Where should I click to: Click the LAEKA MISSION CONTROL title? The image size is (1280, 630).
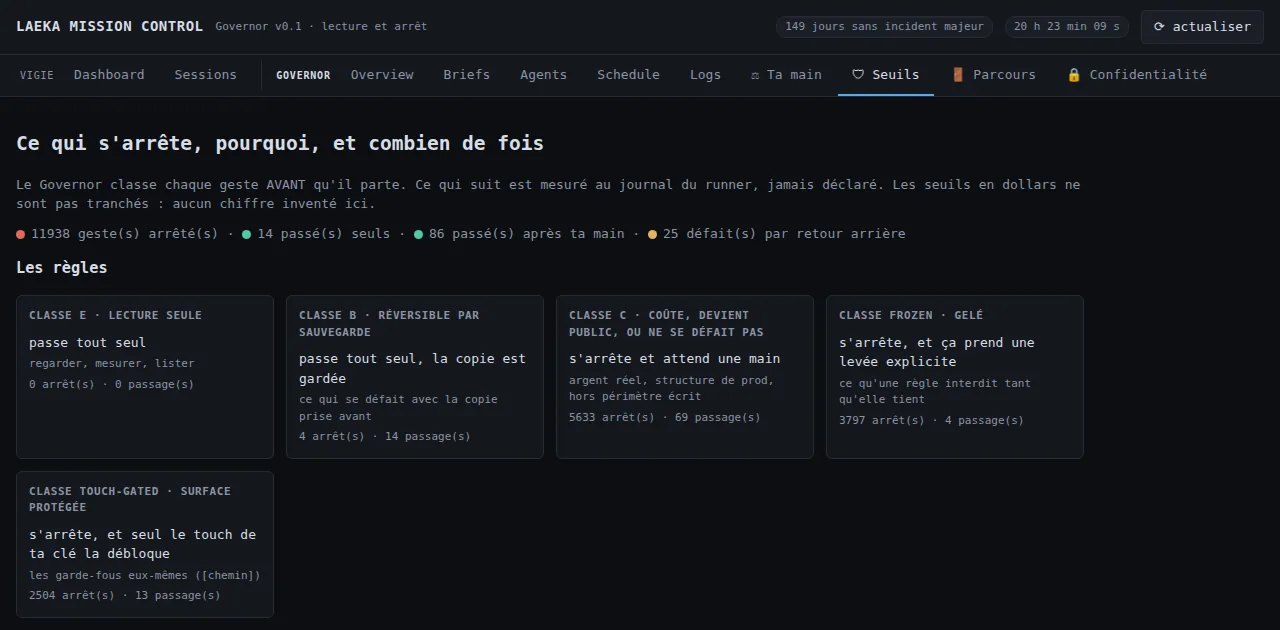pyautogui.click(x=109, y=27)
